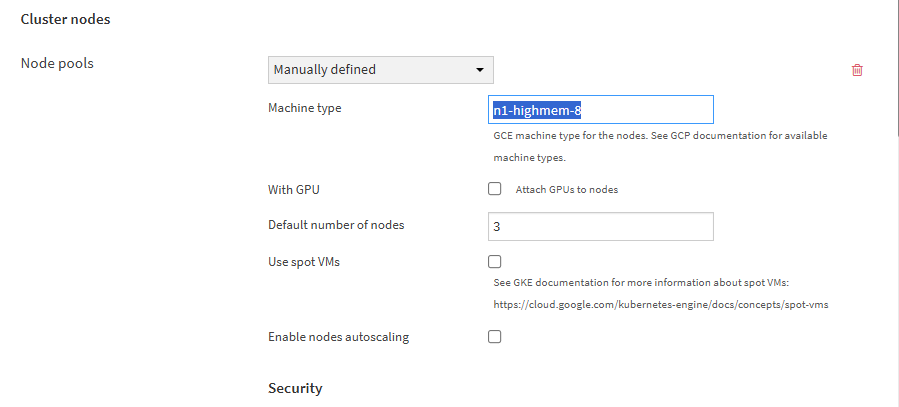Click the GCE machine type help text

(x=660, y=135)
